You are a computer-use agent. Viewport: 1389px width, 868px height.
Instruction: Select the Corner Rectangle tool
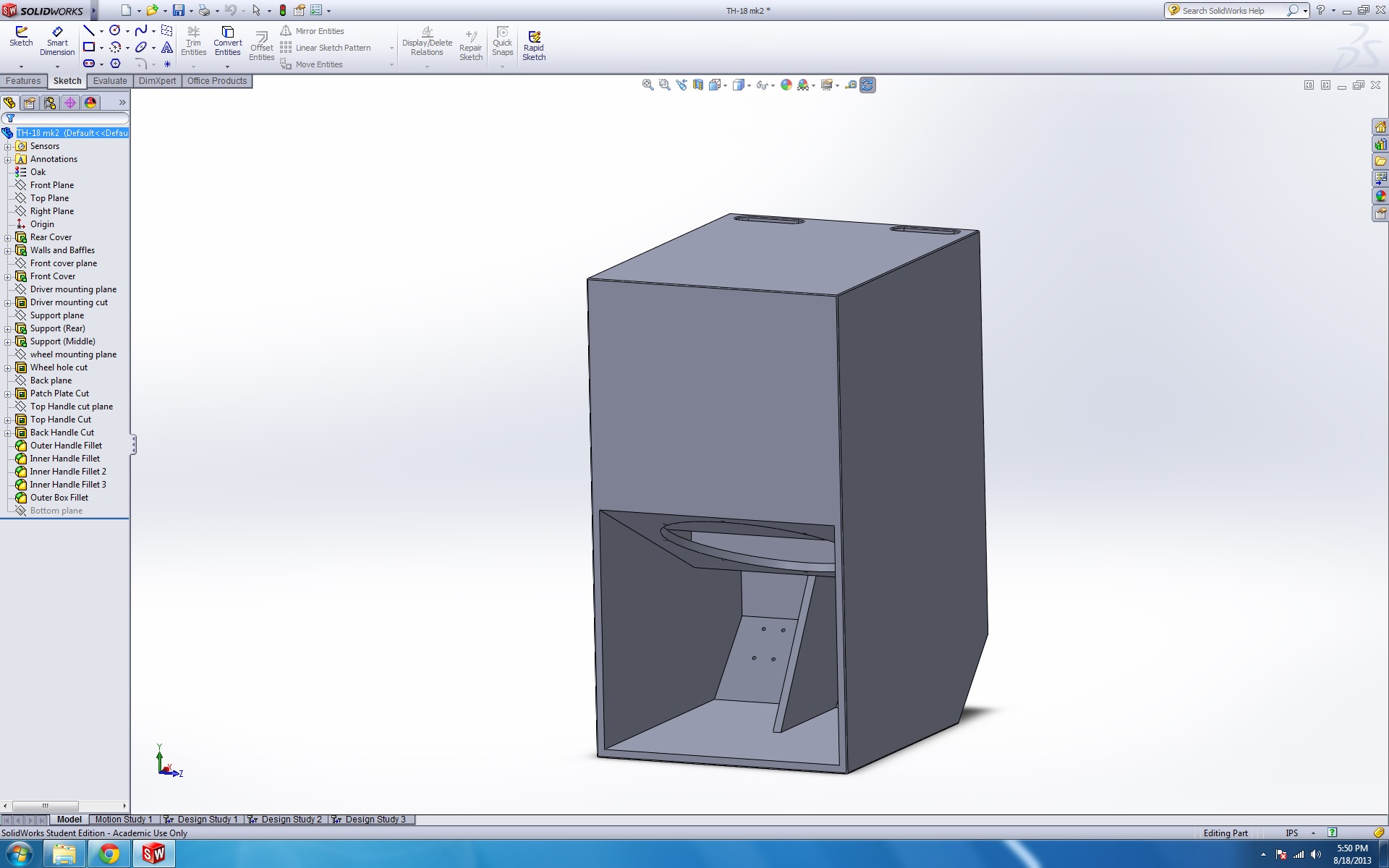88,47
